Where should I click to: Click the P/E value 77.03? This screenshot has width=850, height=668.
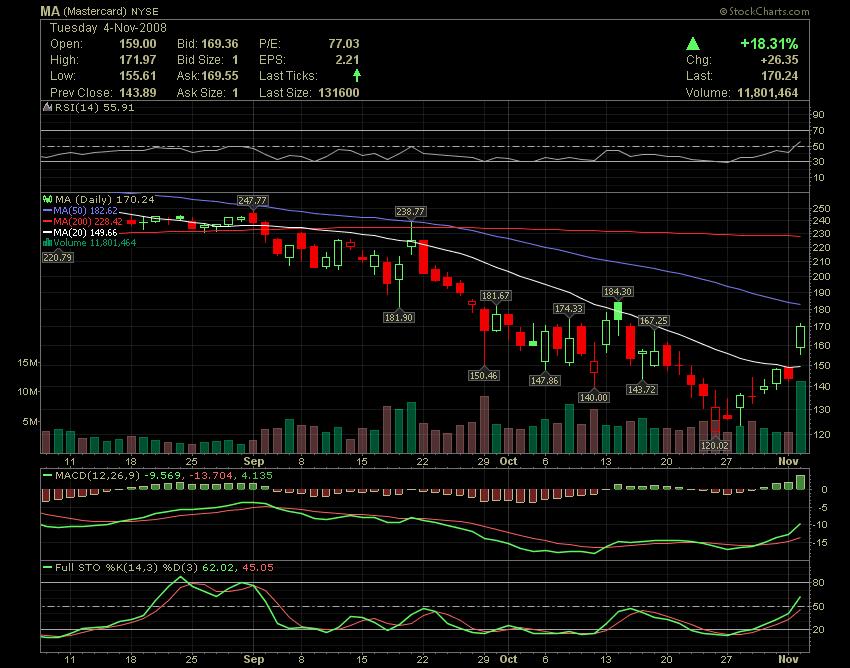[344, 44]
